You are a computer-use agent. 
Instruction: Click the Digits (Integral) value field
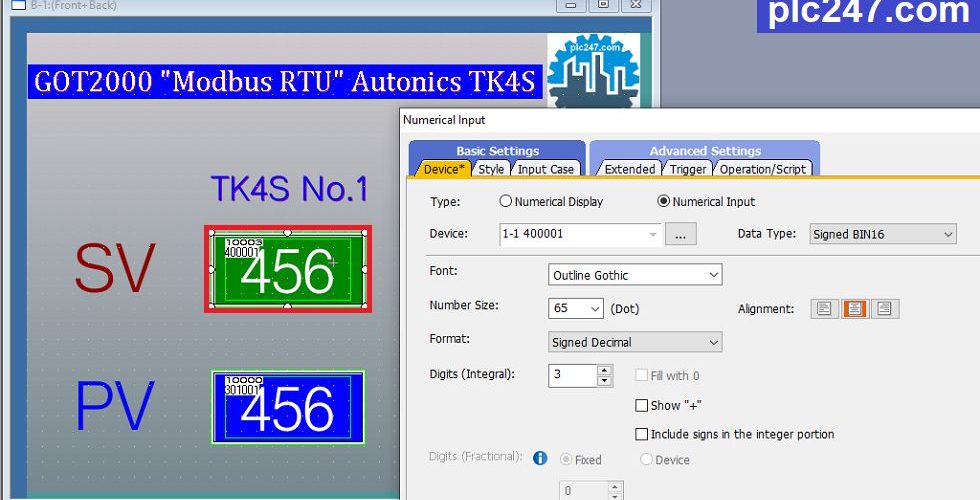tap(572, 375)
